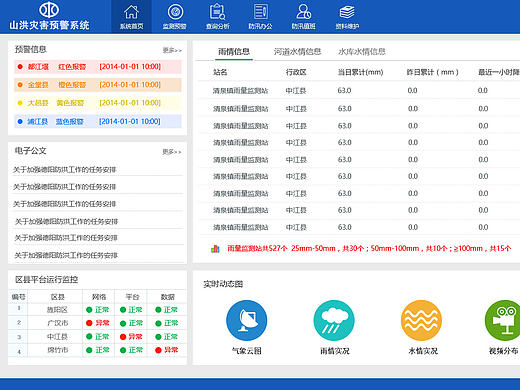Click 网络 header in district table

(x=99, y=297)
